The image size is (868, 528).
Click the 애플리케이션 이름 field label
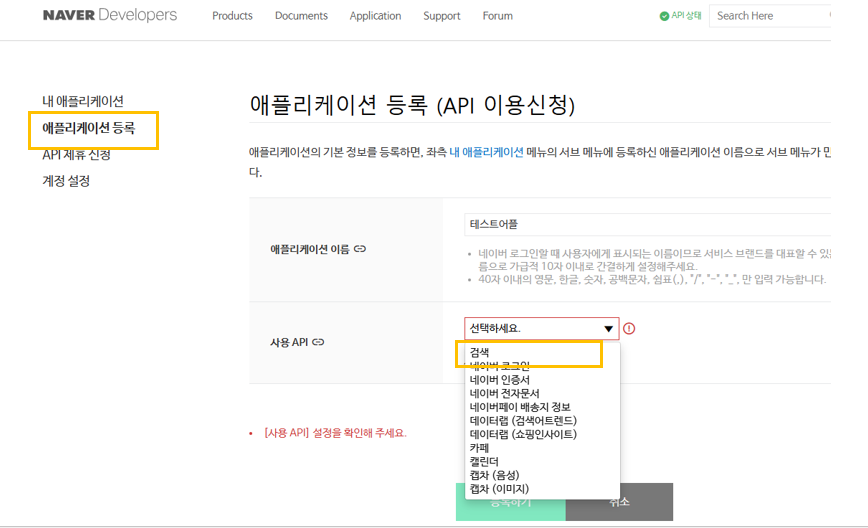[310, 250]
